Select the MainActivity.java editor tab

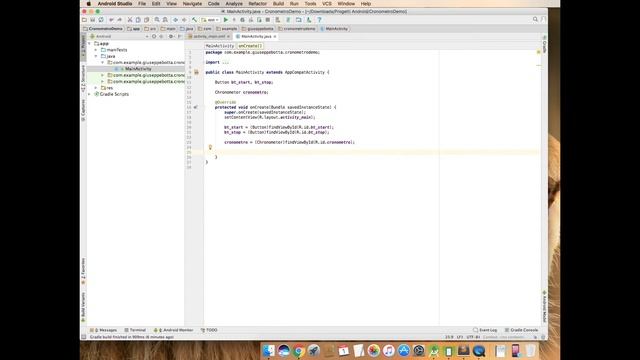click(256, 36)
